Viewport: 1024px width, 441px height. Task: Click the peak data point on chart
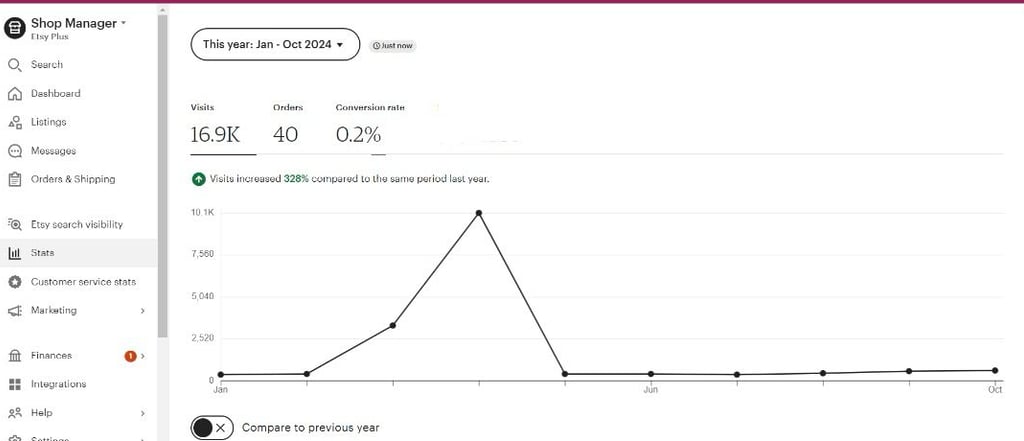(x=479, y=213)
